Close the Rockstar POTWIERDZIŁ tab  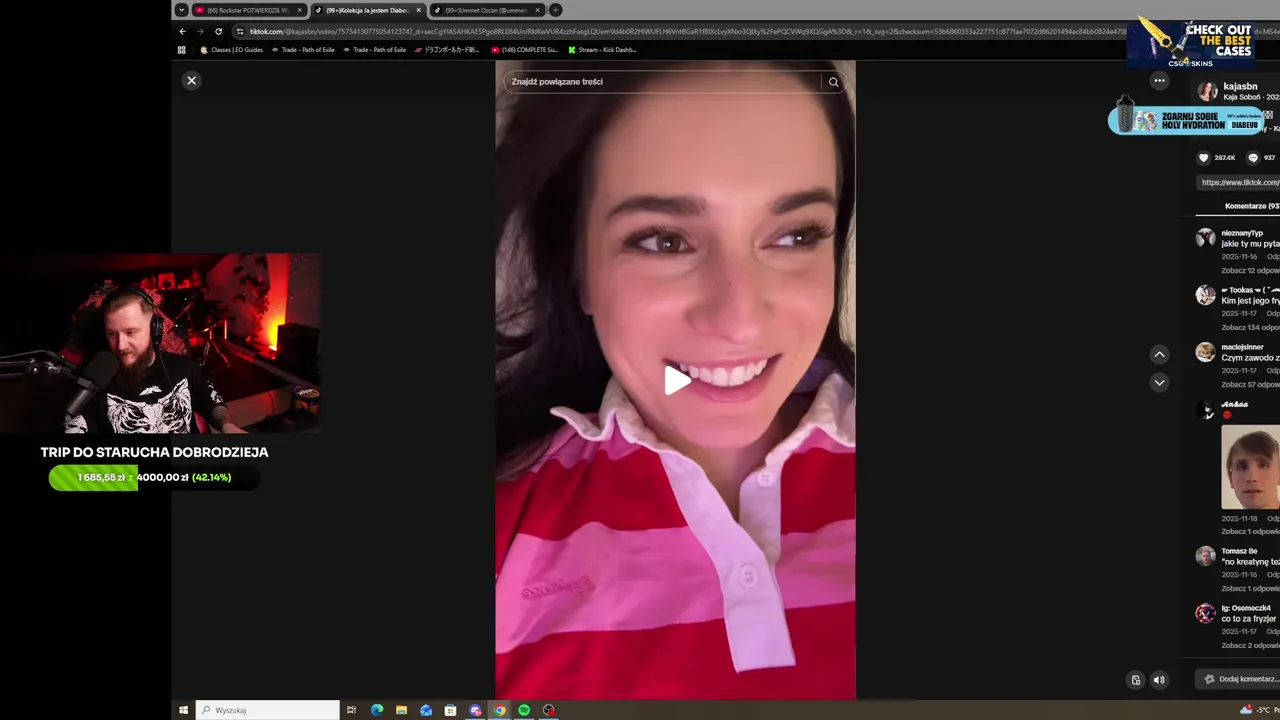pyautogui.click(x=299, y=10)
